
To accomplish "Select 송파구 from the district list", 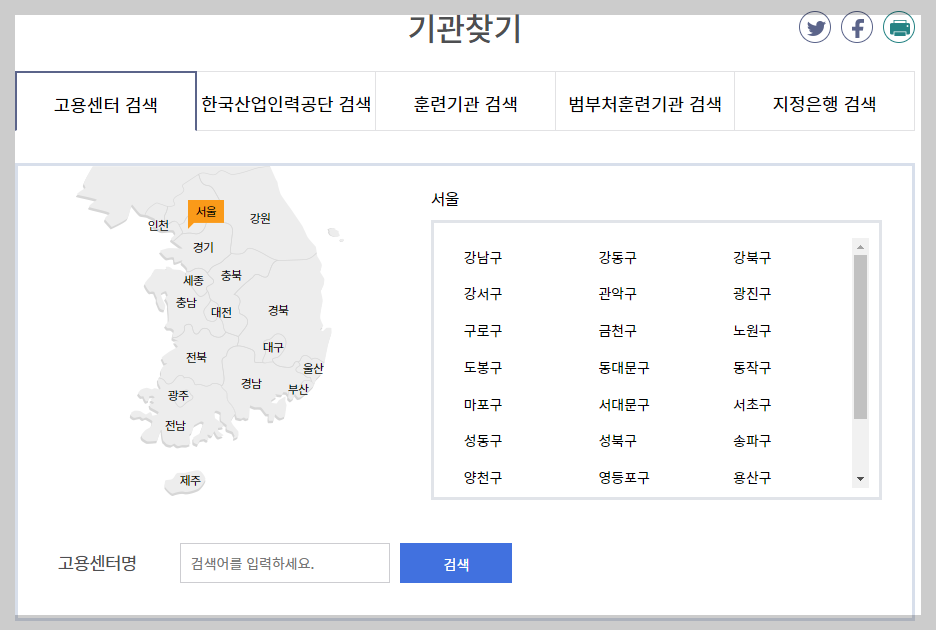I will [751, 441].
